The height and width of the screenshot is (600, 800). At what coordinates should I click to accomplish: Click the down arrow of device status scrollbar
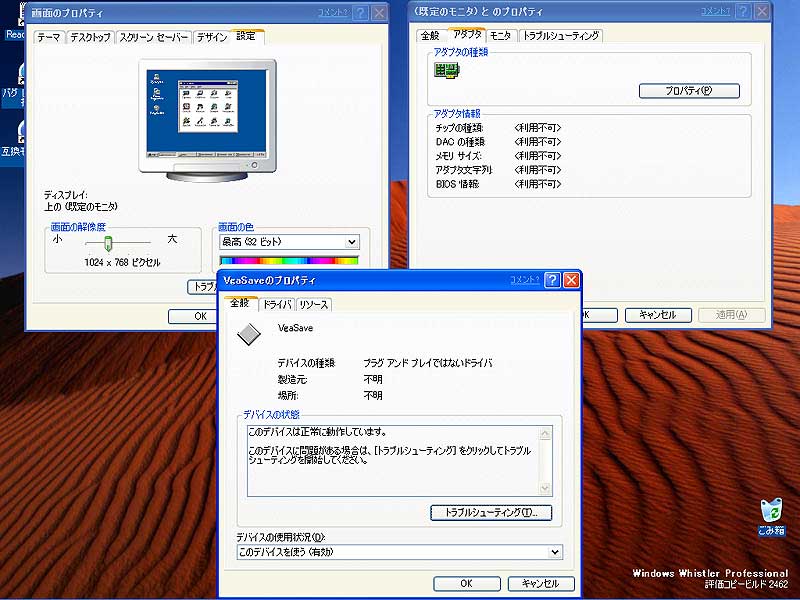[x=545, y=489]
